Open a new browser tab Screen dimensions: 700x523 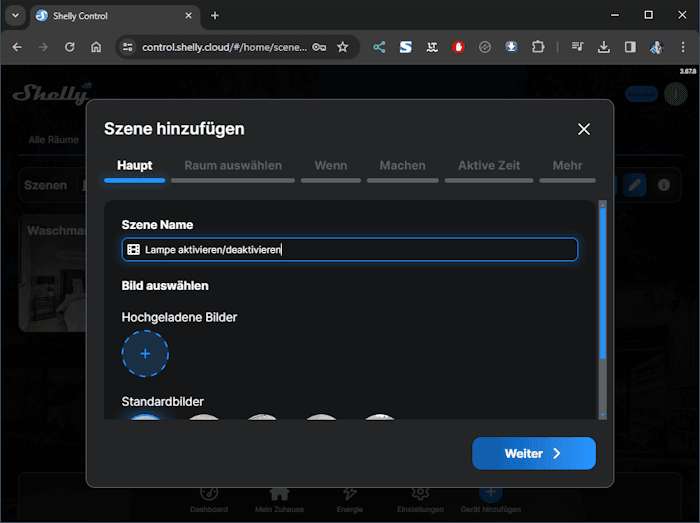click(215, 15)
